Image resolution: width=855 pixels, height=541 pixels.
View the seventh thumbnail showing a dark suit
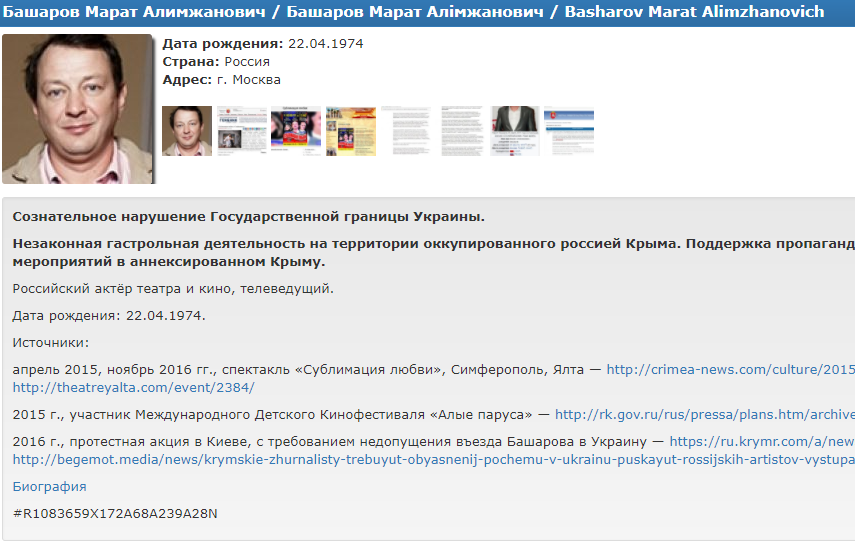pyautogui.click(x=515, y=131)
